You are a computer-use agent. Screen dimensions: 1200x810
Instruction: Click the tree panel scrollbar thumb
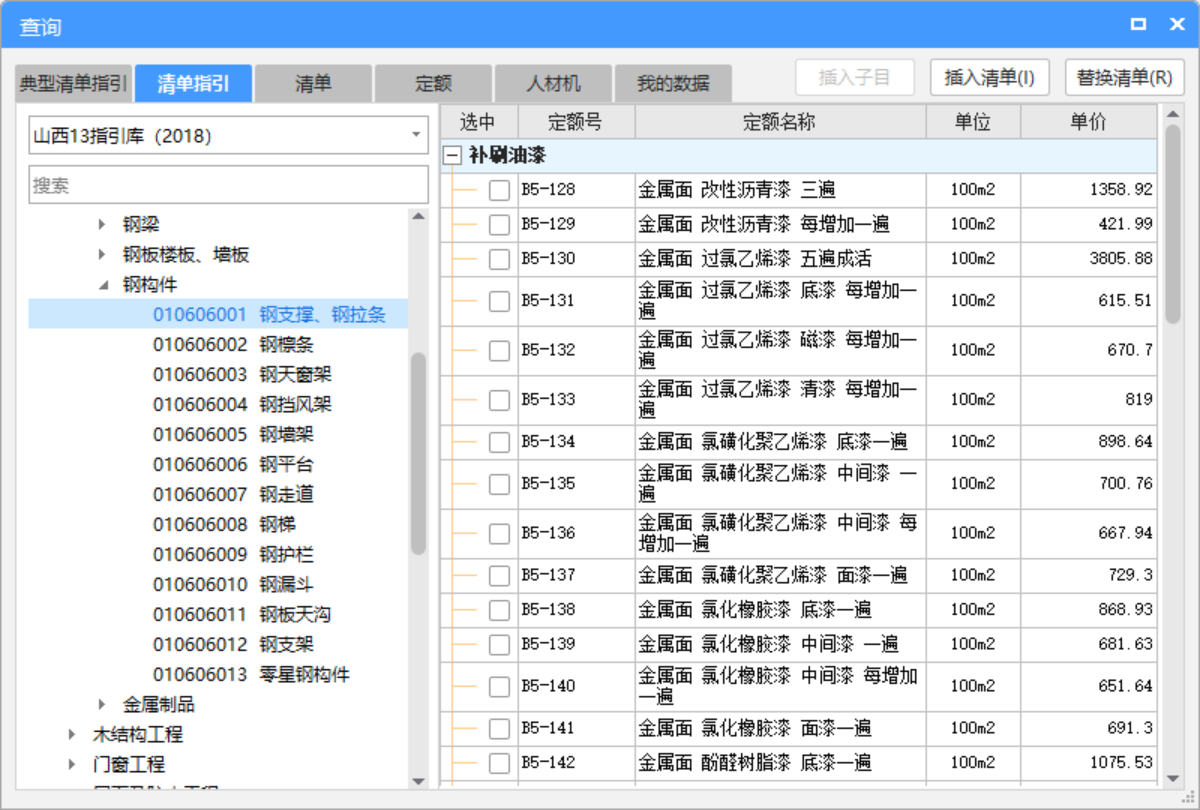(418, 453)
